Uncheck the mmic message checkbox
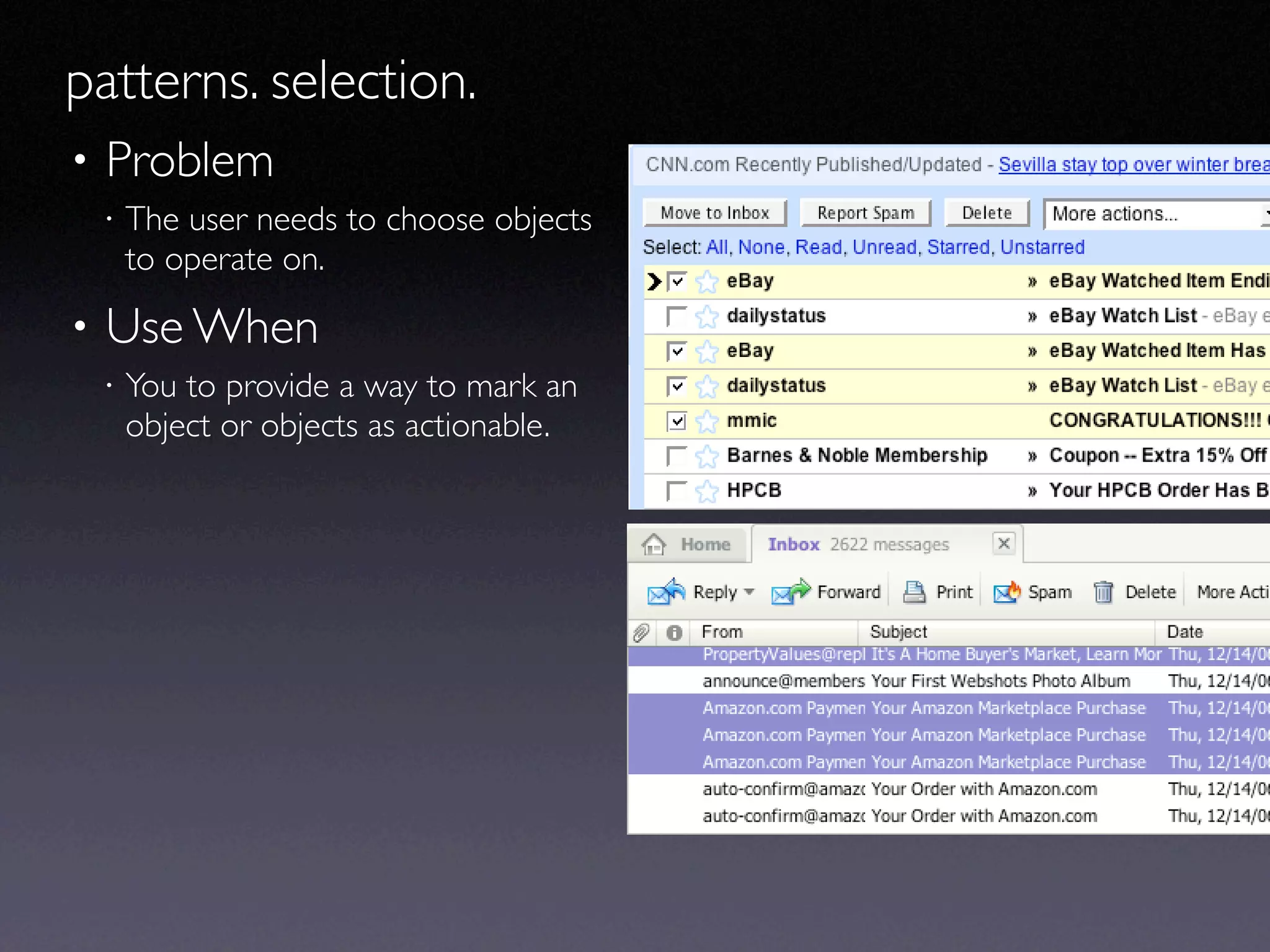Image resolution: width=1270 pixels, height=952 pixels. point(677,421)
